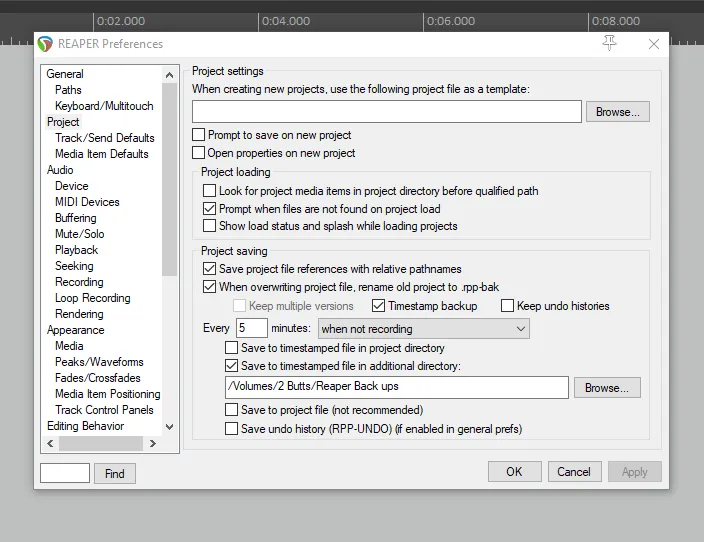Toggle Save project file references with relative pathnames
704x542 pixels.
tap(209, 269)
